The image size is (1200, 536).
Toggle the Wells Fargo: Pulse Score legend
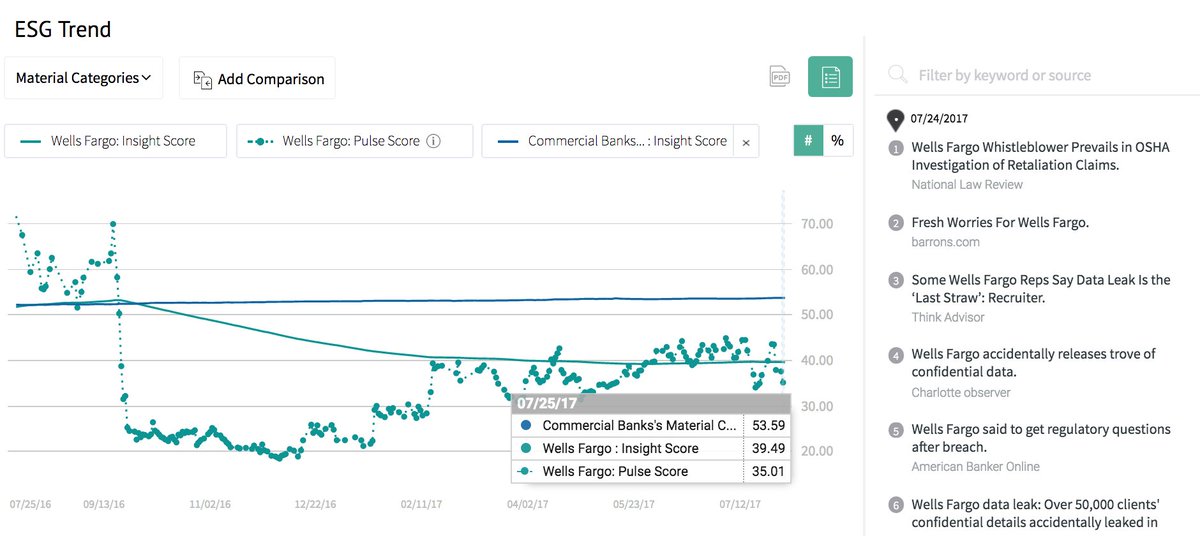(x=355, y=141)
